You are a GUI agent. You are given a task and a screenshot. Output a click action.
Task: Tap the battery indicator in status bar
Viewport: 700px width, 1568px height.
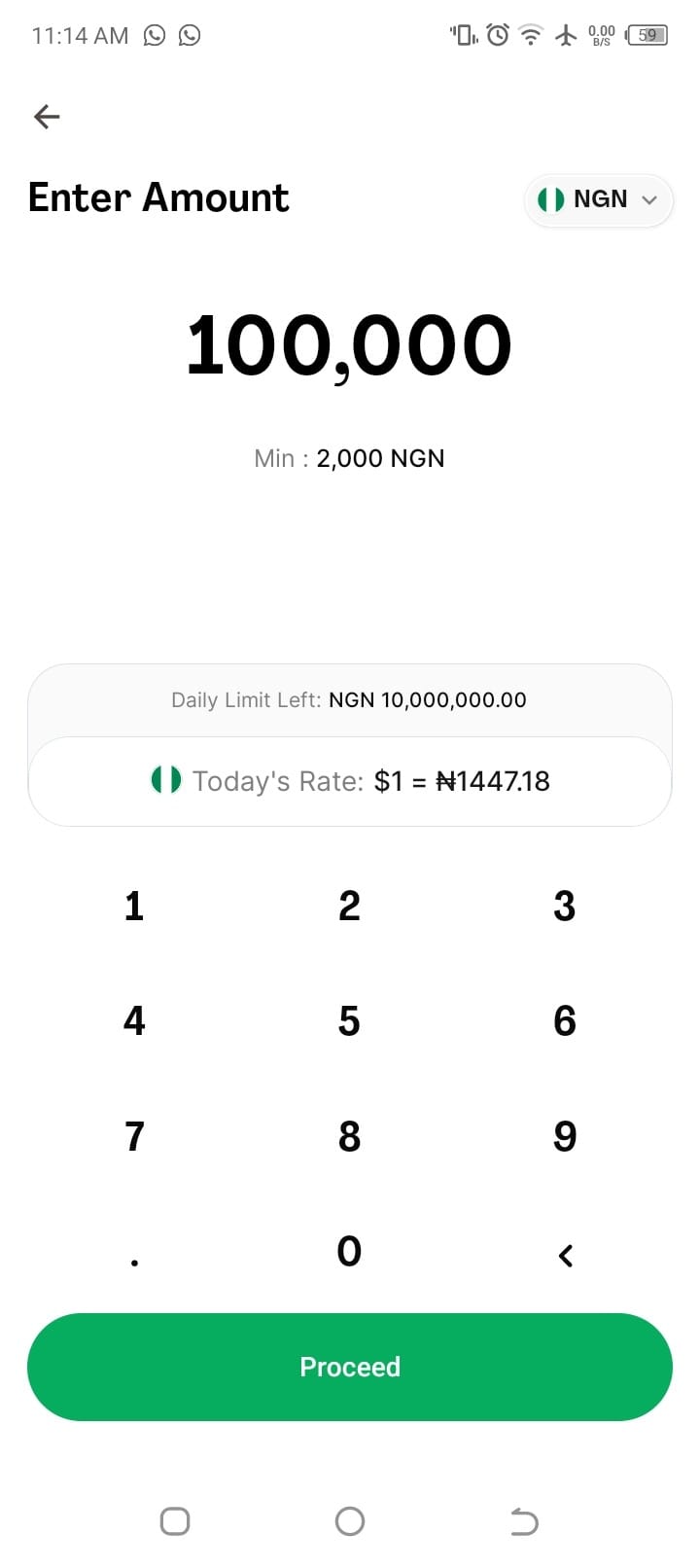647,36
